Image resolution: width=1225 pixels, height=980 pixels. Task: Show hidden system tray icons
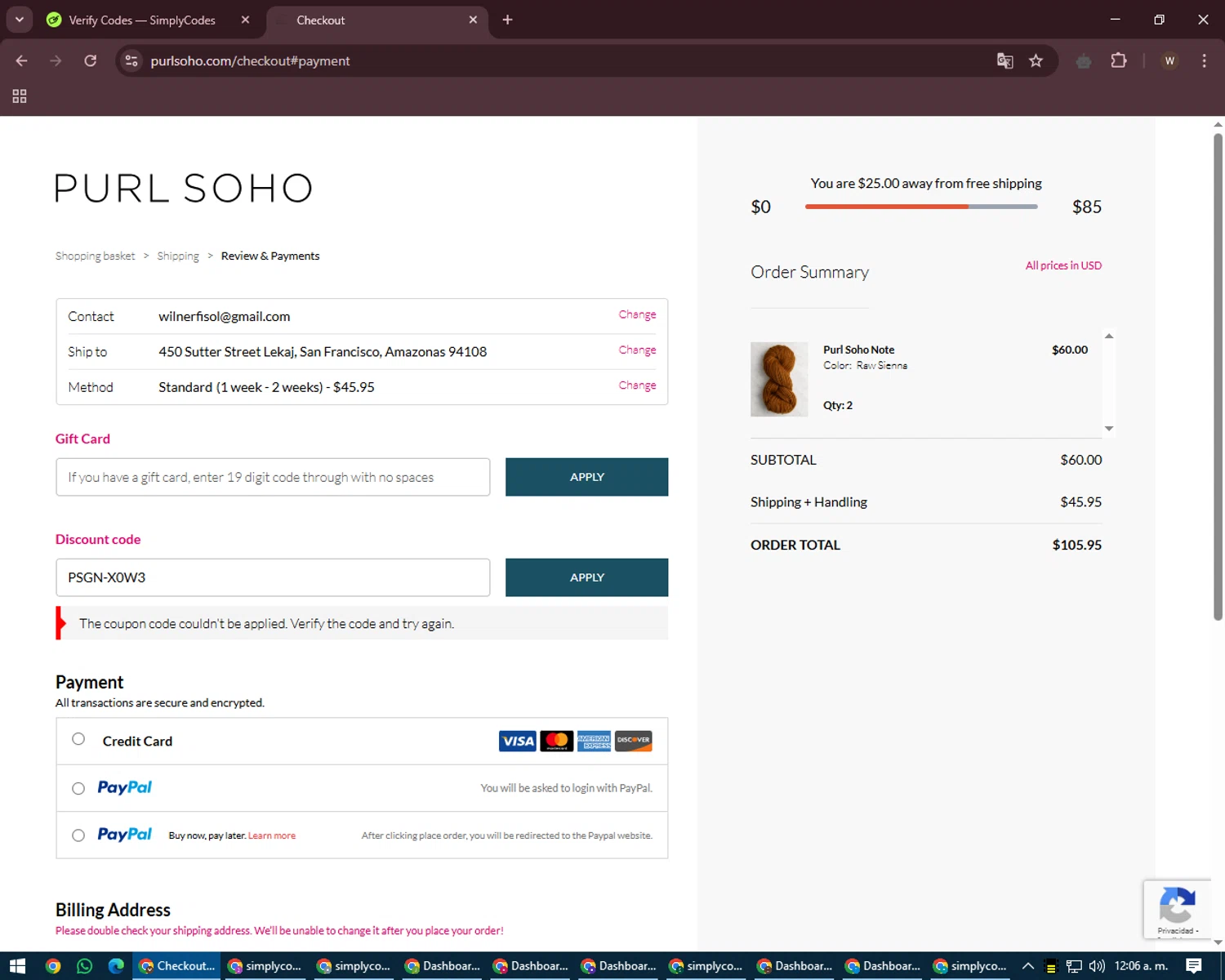click(x=1028, y=966)
